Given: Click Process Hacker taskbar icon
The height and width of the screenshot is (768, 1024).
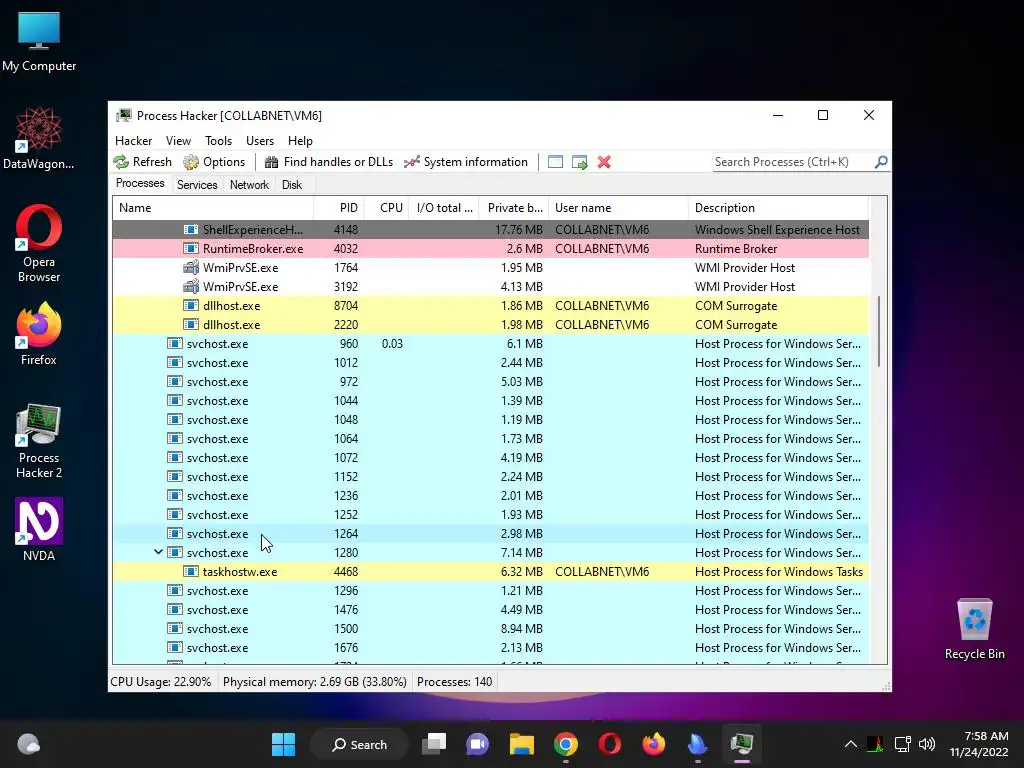Looking at the screenshot, I should 741,744.
